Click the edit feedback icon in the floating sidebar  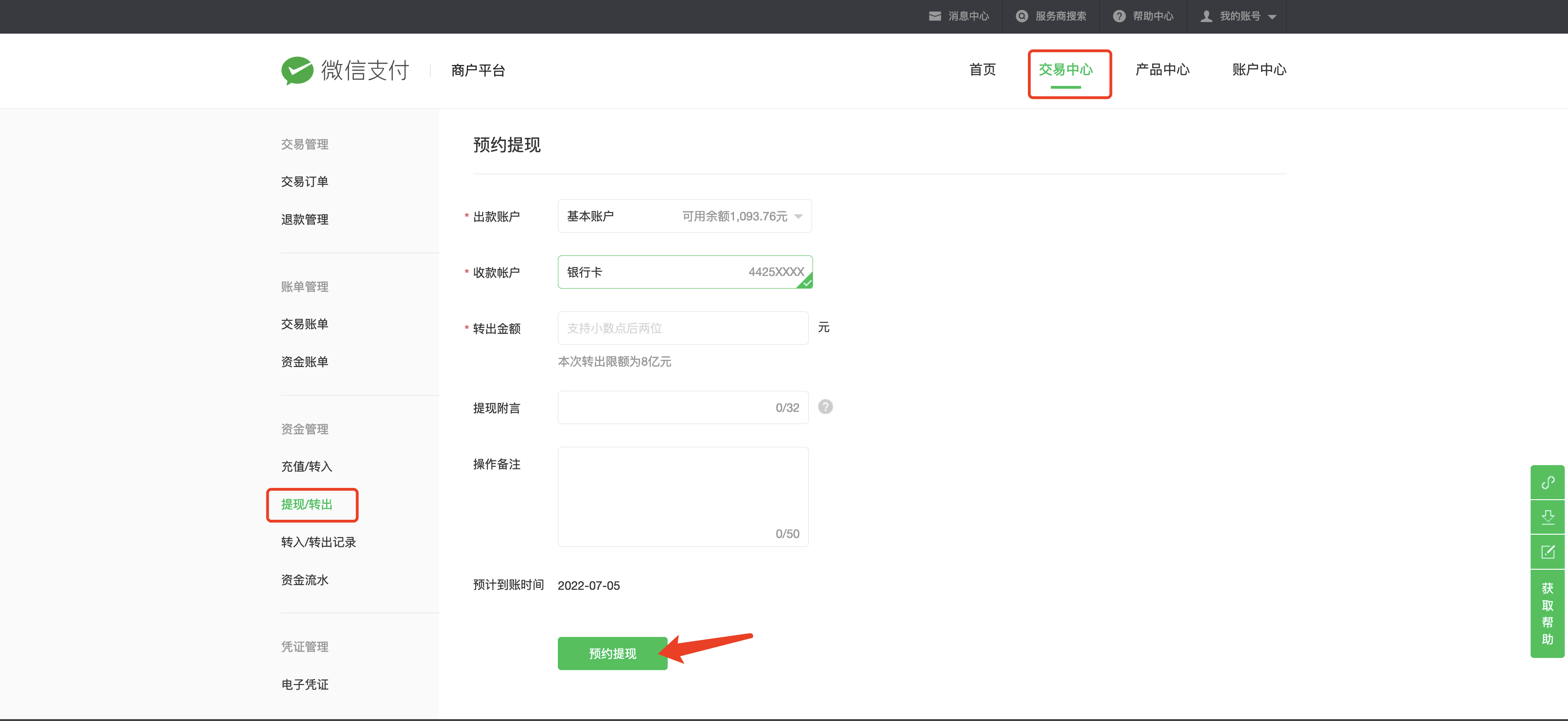(x=1547, y=552)
